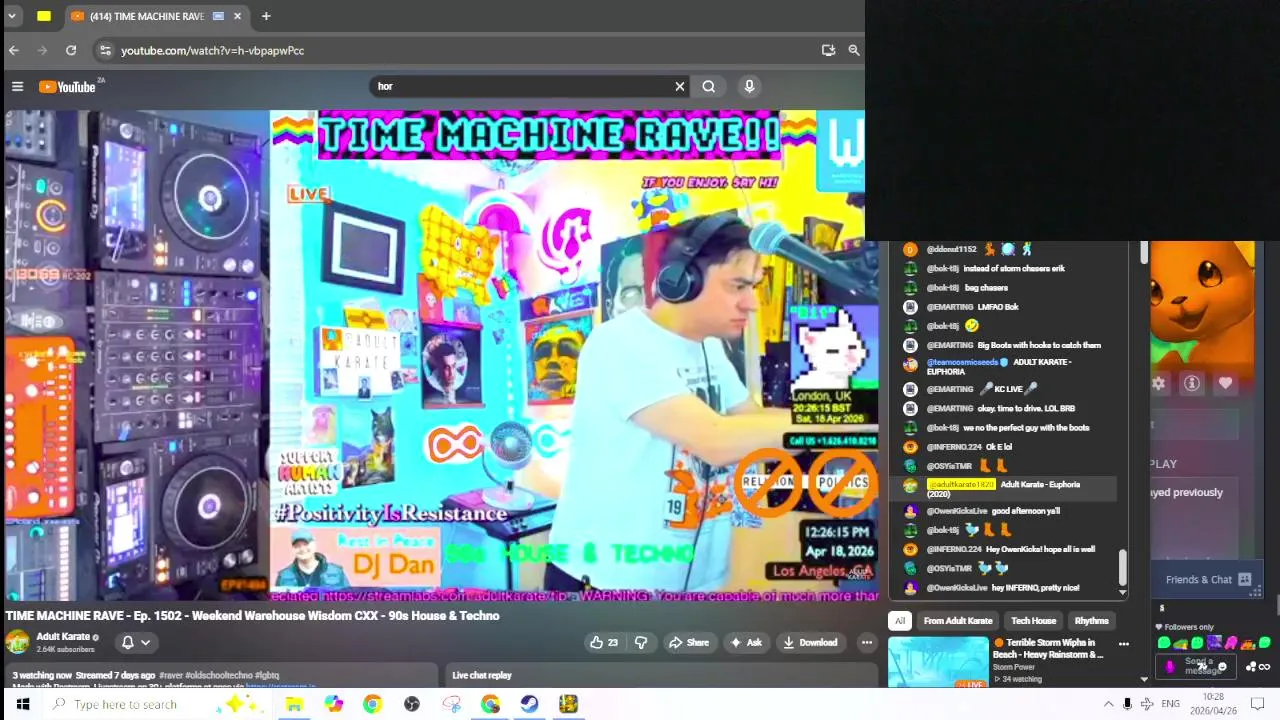This screenshot has width=1280, height=720.
Task: Open the Copilot icon on taskbar
Action: [x=333, y=704]
